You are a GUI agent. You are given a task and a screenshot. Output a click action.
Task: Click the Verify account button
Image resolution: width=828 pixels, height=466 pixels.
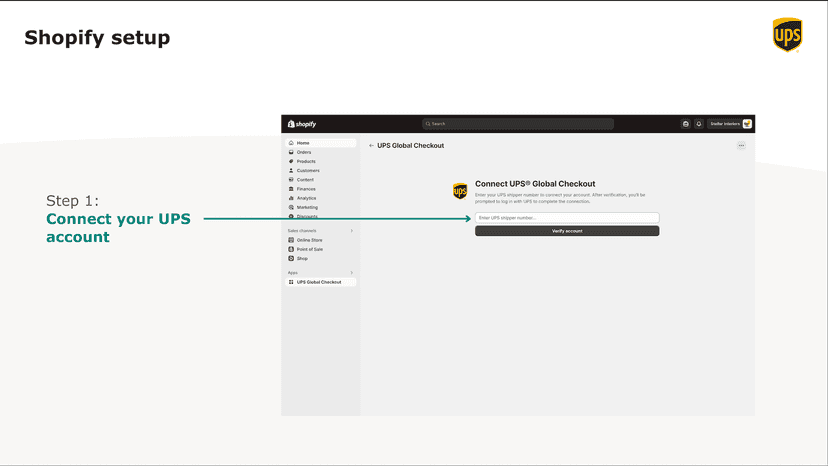(x=567, y=231)
